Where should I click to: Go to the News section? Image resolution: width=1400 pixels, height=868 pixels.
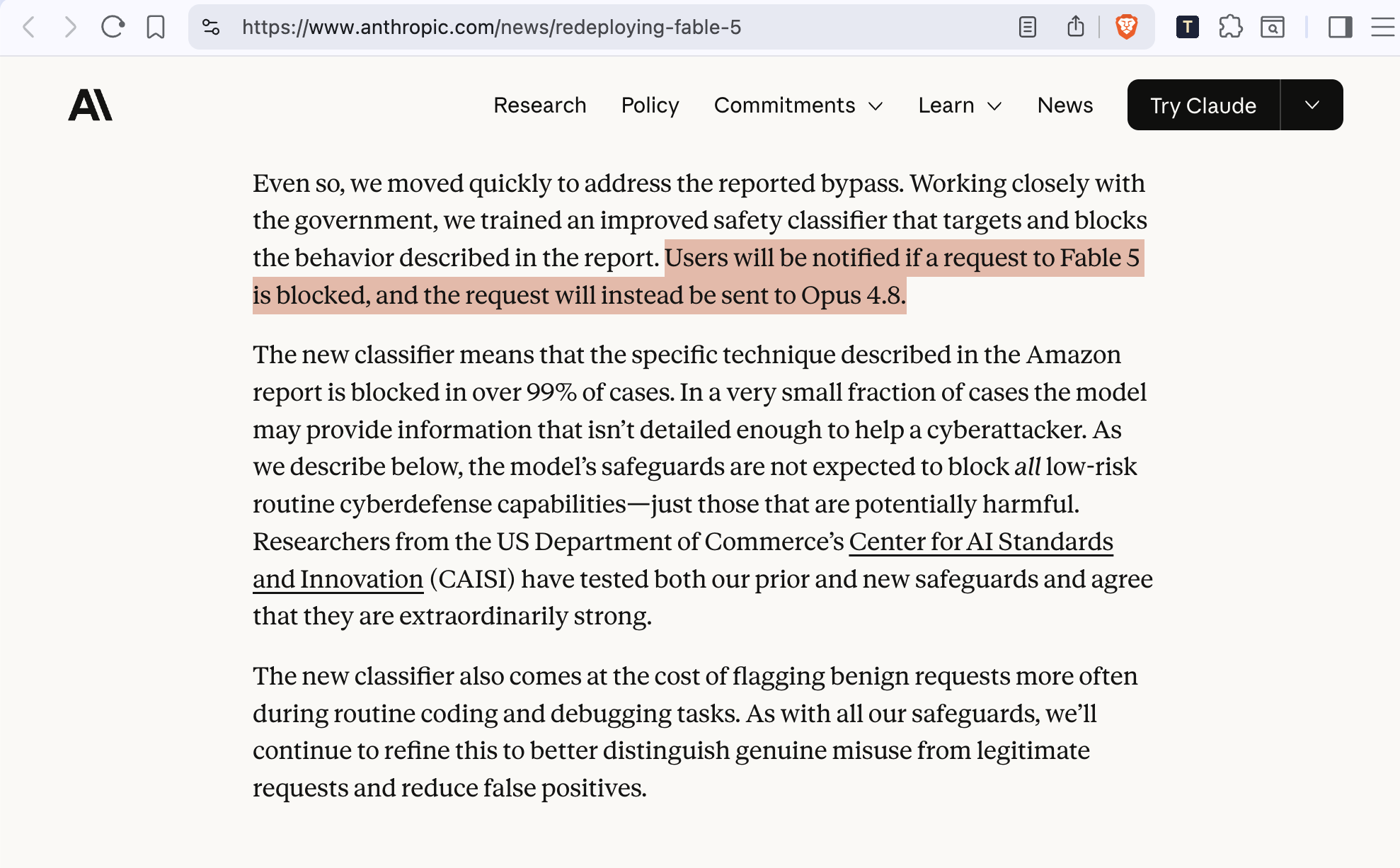point(1065,105)
